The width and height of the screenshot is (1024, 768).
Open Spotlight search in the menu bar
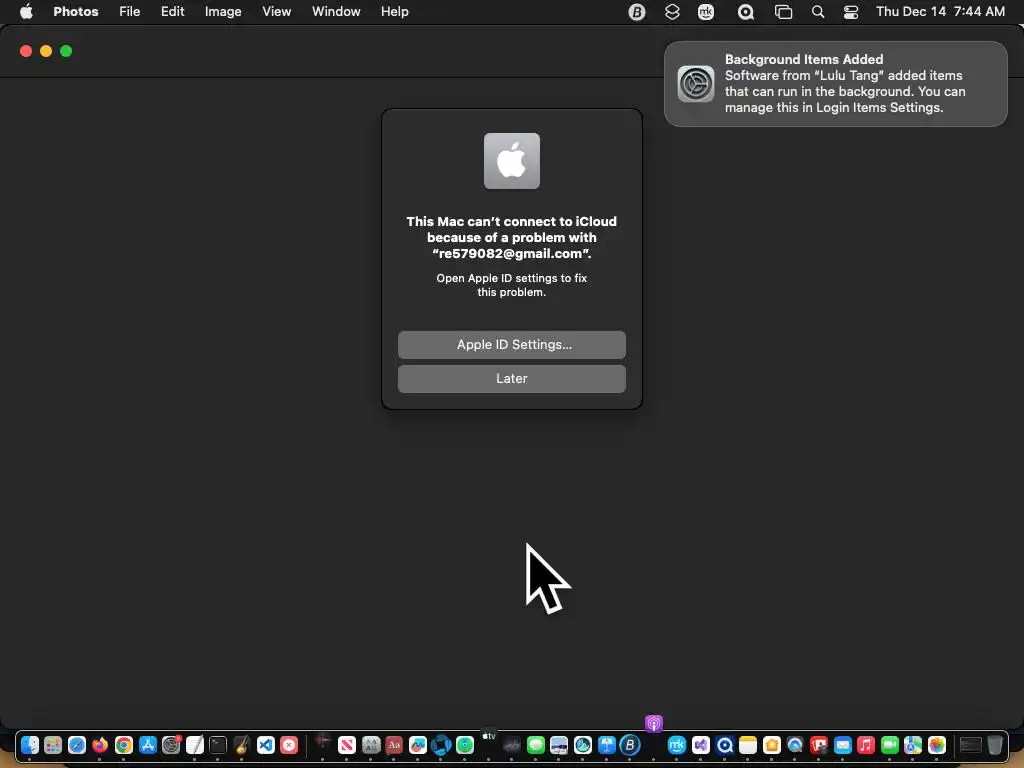[x=818, y=12]
